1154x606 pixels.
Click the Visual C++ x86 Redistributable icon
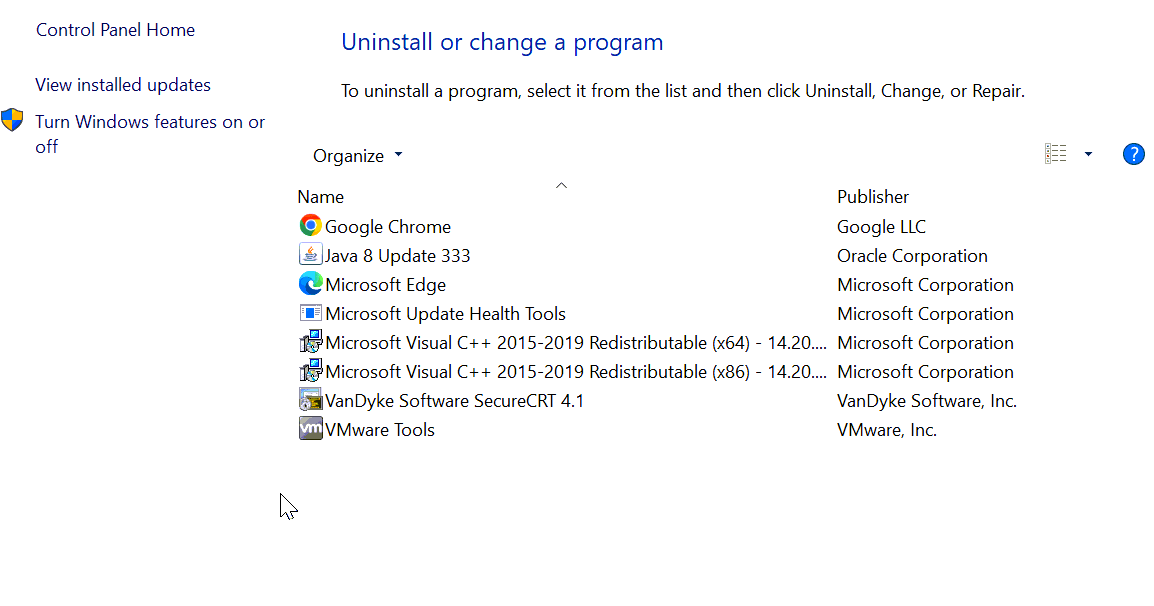click(x=311, y=371)
